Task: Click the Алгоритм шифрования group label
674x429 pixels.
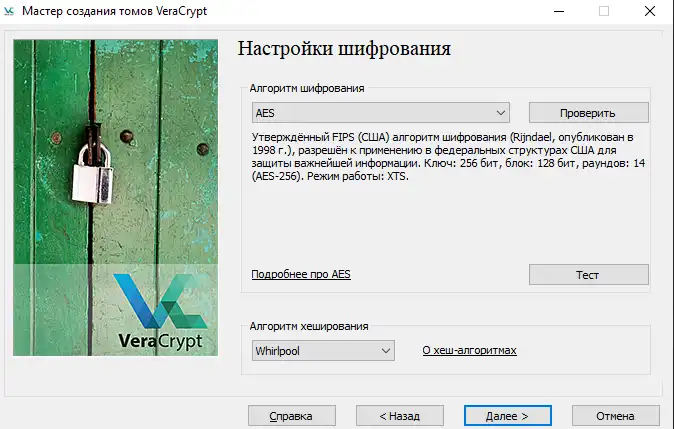Action: [x=309, y=88]
